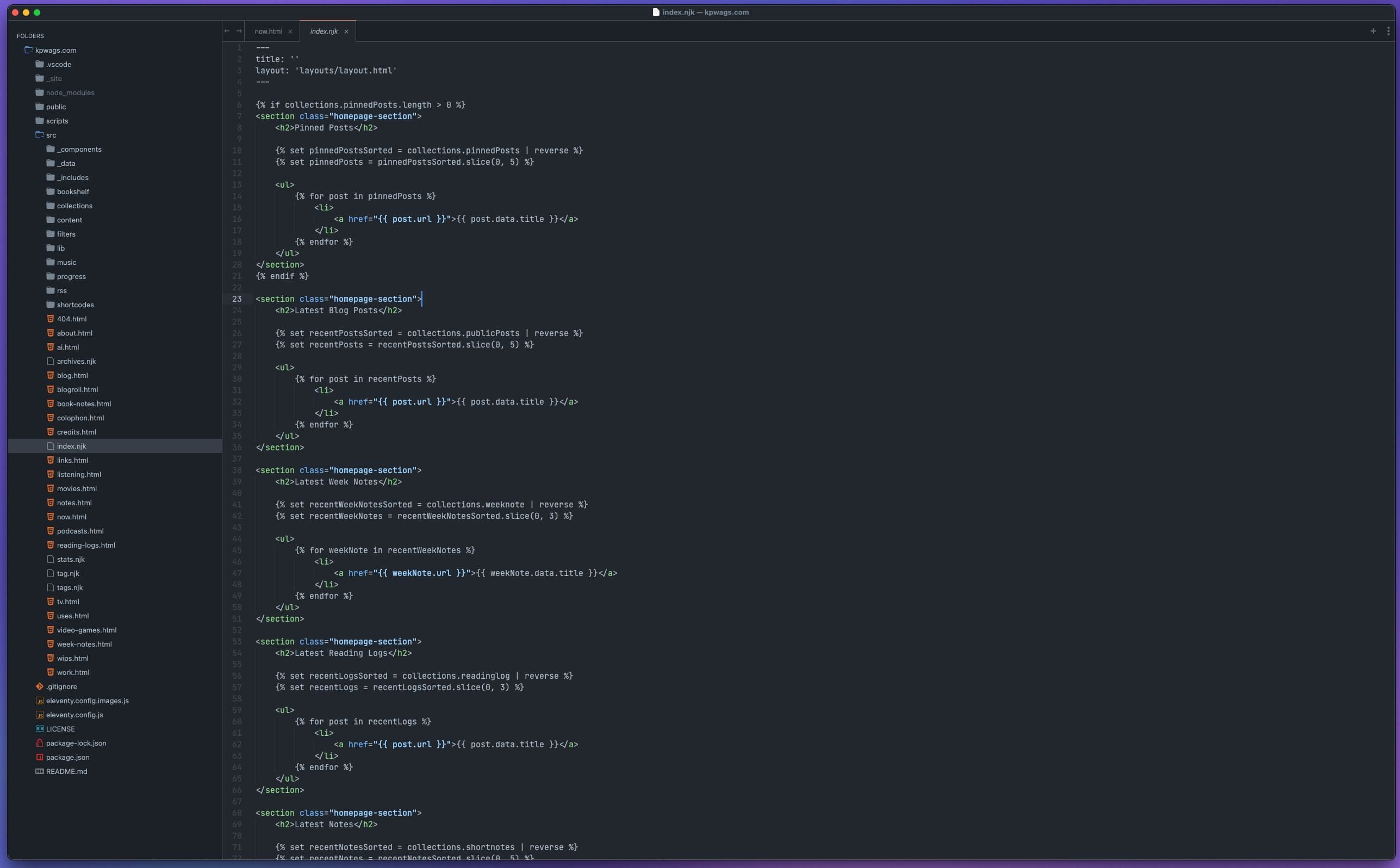Open about.html from the sidebar
1400x868 pixels.
click(x=74, y=332)
